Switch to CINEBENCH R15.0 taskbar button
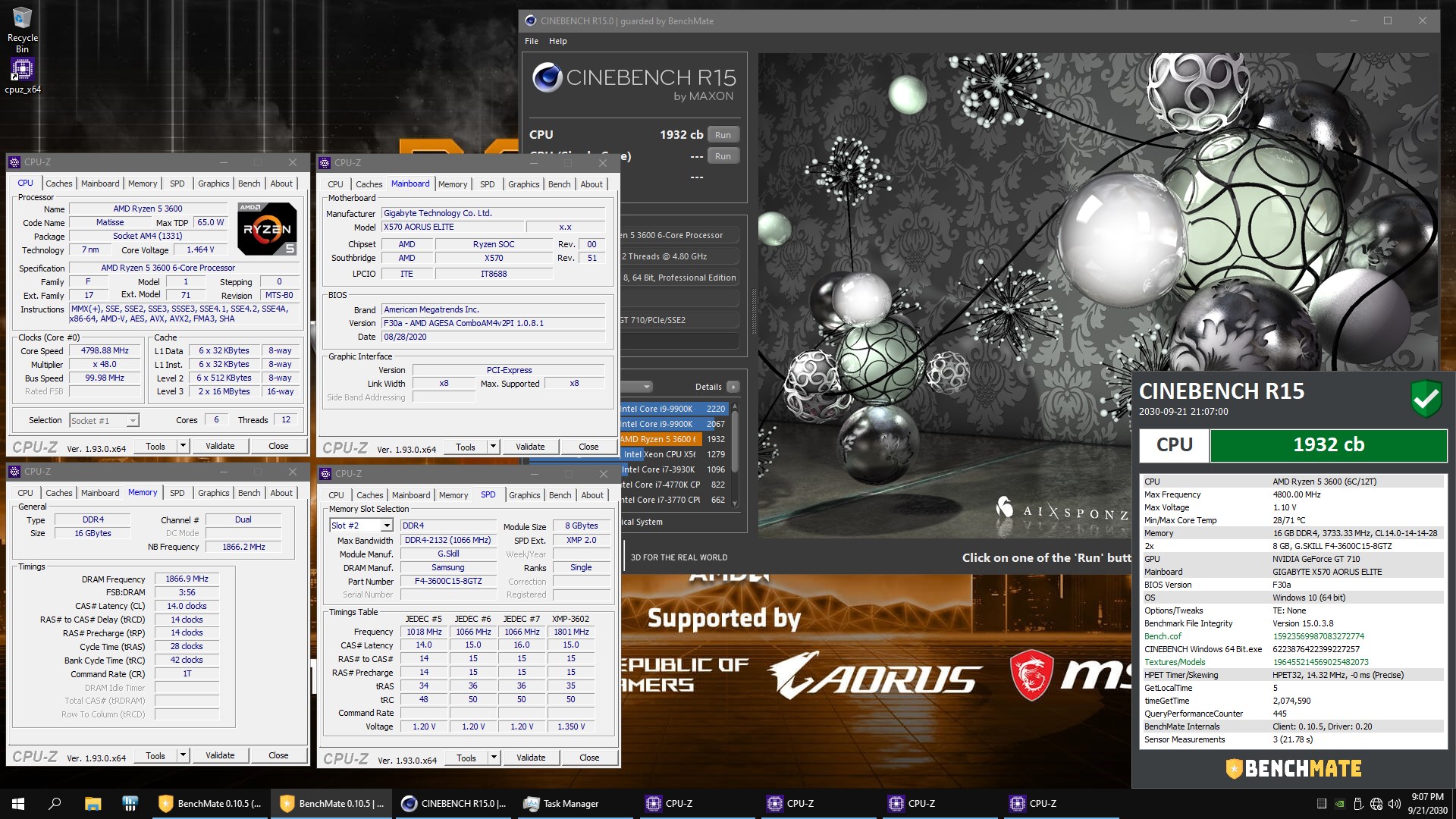1456x819 pixels. click(454, 804)
